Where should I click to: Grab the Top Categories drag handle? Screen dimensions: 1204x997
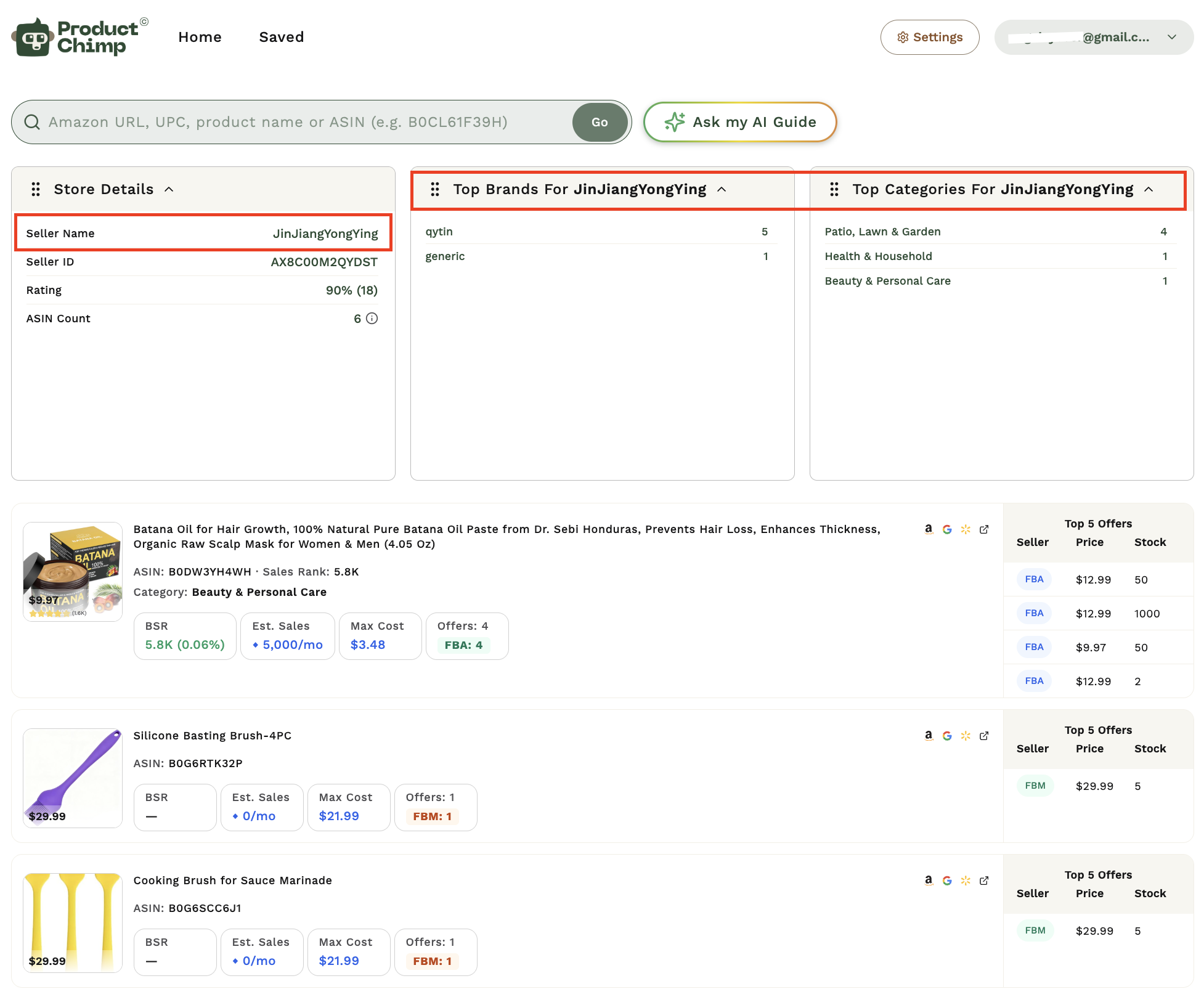834,189
